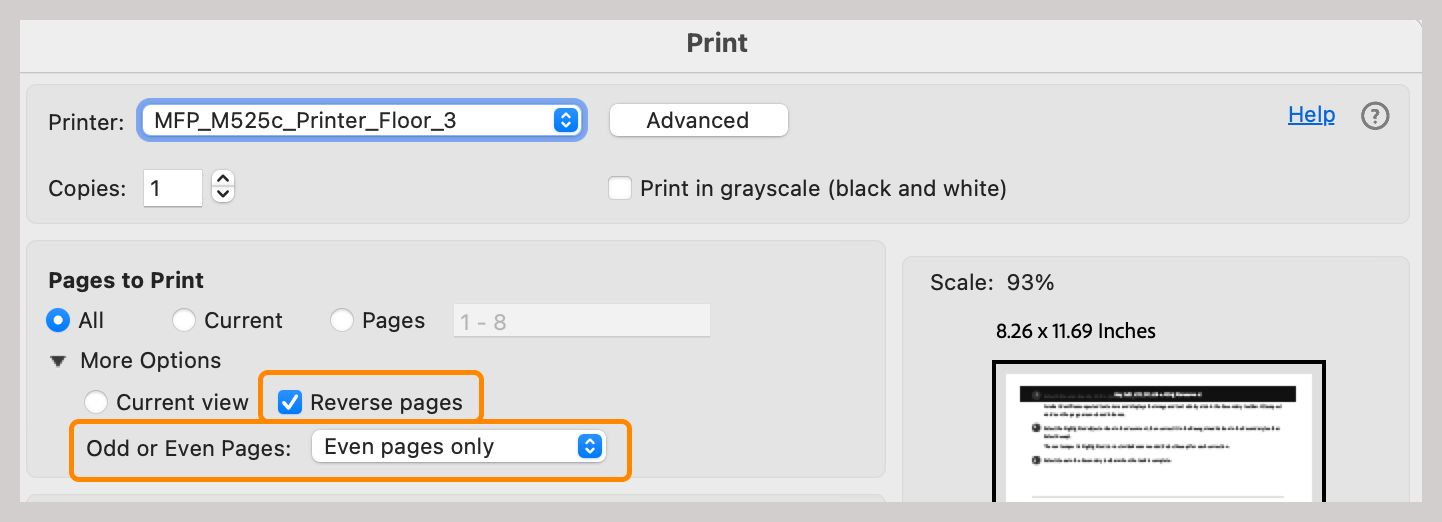Select the All pages radio button
1442x522 pixels.
point(59,321)
